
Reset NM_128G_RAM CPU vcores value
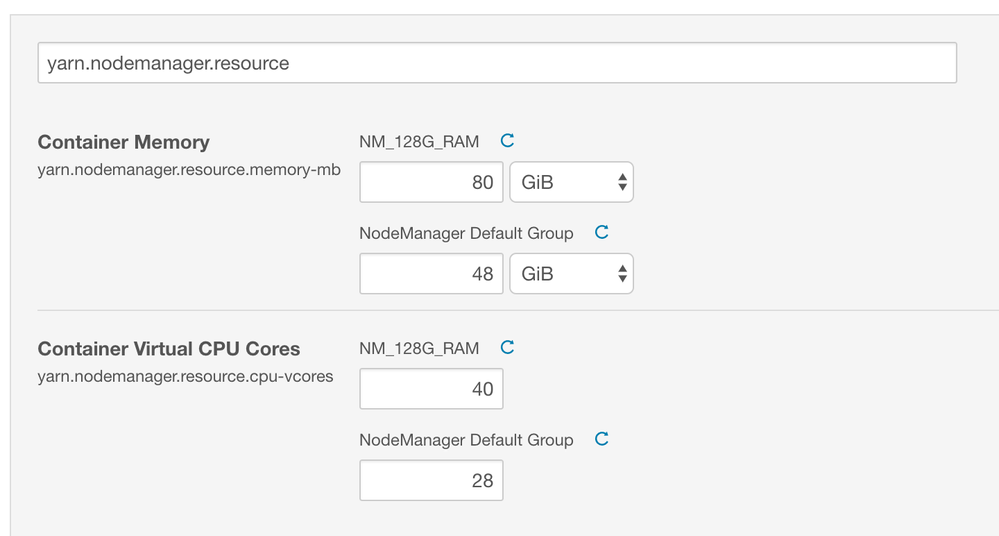[507, 348]
